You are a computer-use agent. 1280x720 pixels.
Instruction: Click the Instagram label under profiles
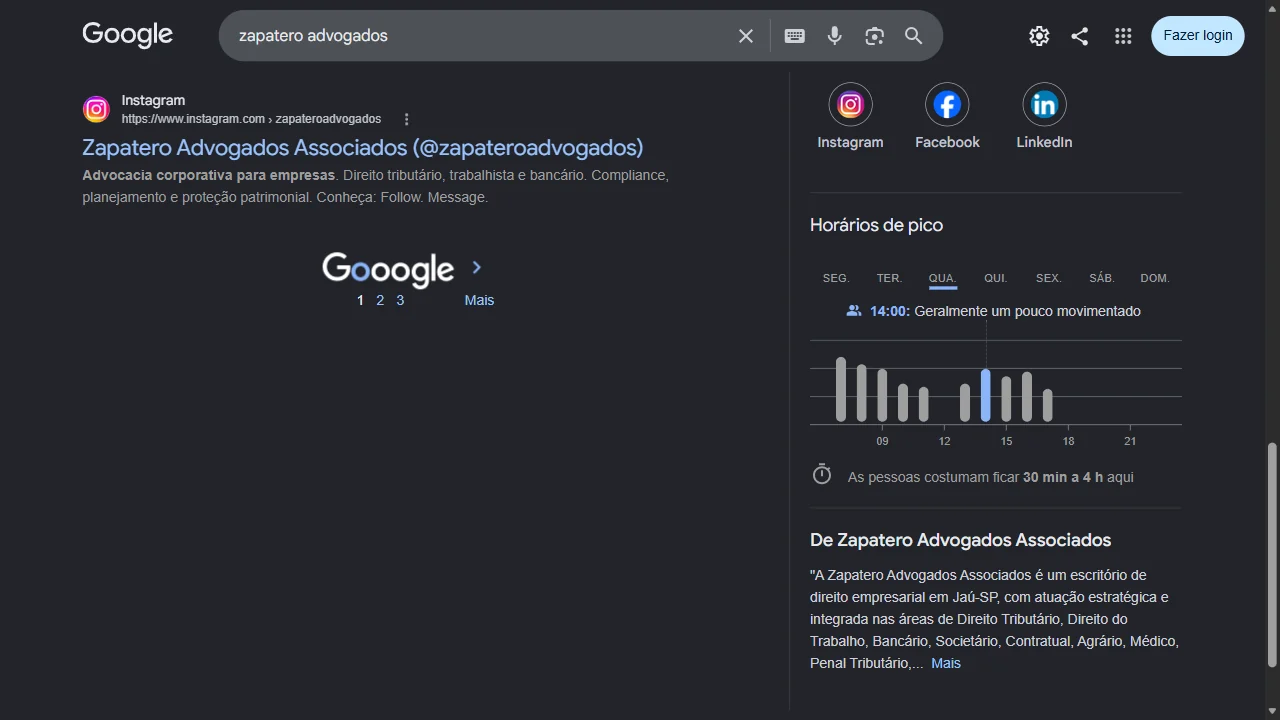pyautogui.click(x=850, y=142)
